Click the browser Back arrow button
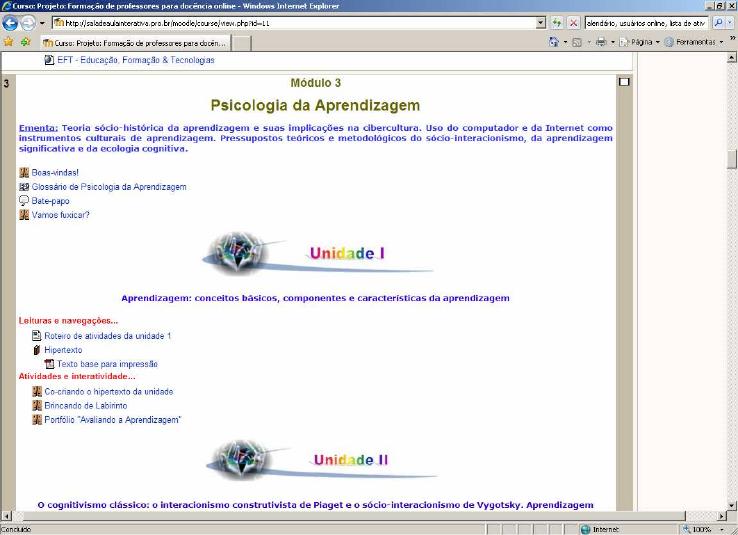This screenshot has width=738, height=535. [x=12, y=22]
